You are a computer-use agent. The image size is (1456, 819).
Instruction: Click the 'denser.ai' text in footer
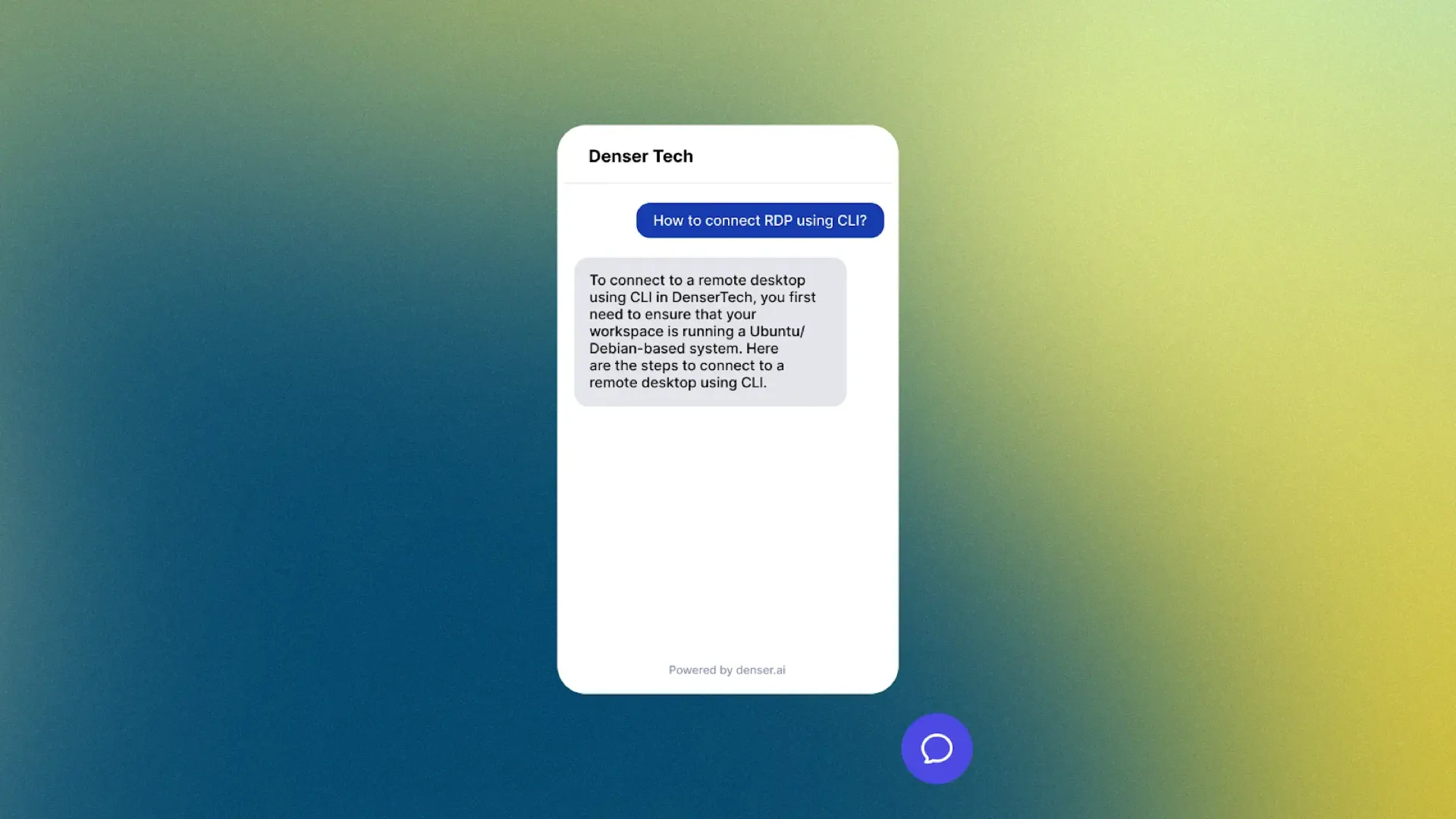click(761, 670)
